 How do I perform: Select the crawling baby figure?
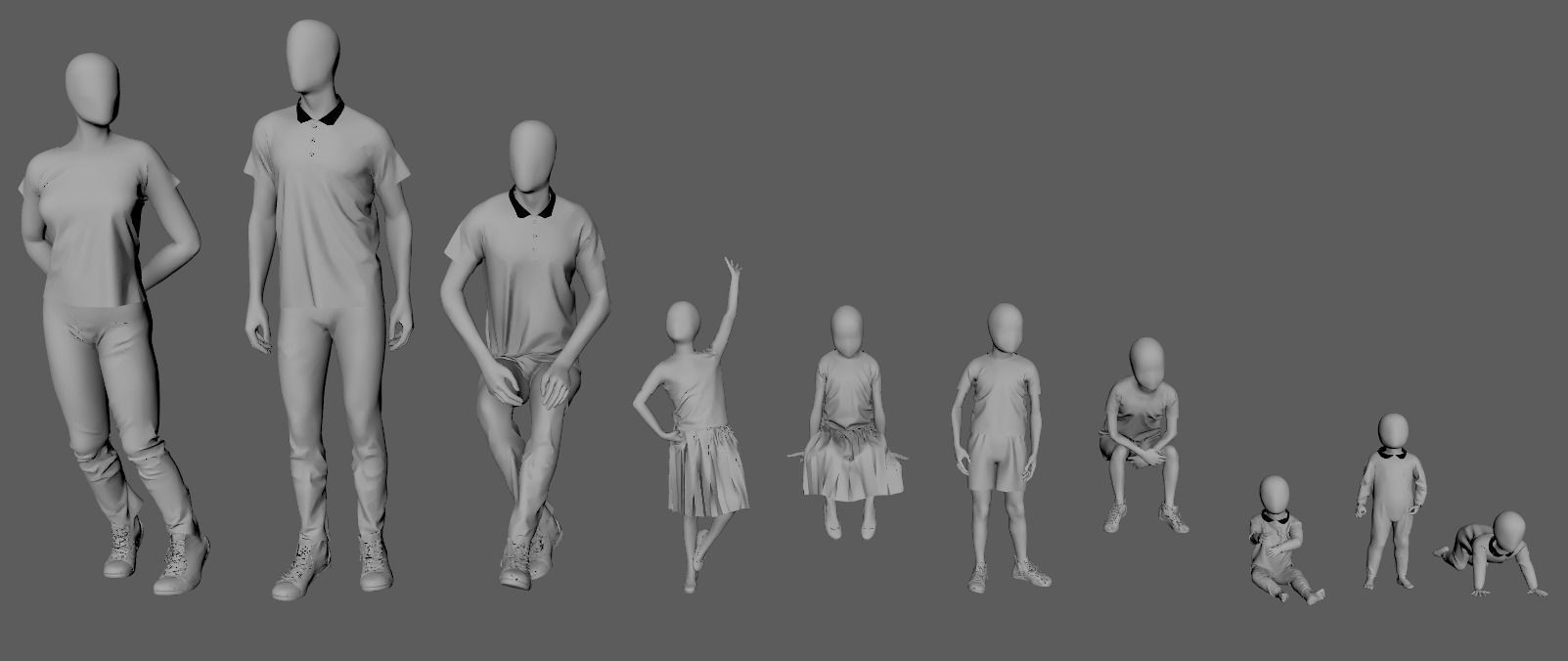[x=1492, y=552]
